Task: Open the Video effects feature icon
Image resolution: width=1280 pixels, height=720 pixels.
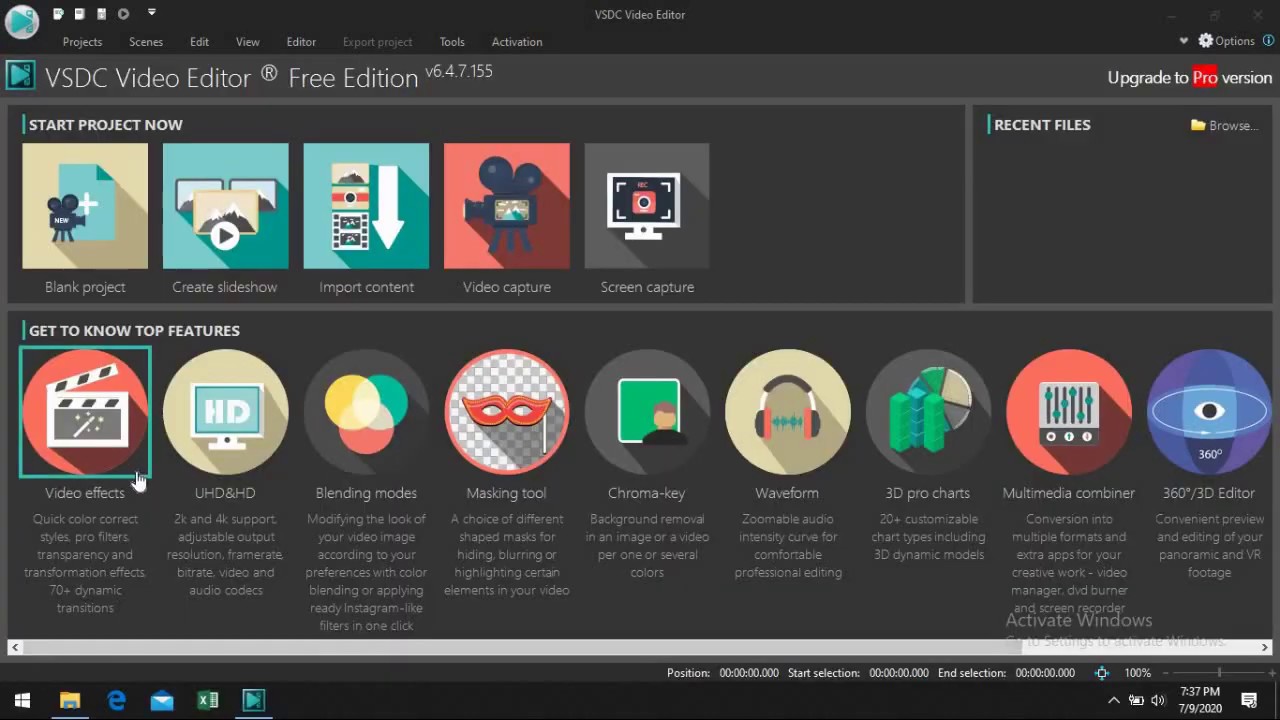Action: [85, 412]
